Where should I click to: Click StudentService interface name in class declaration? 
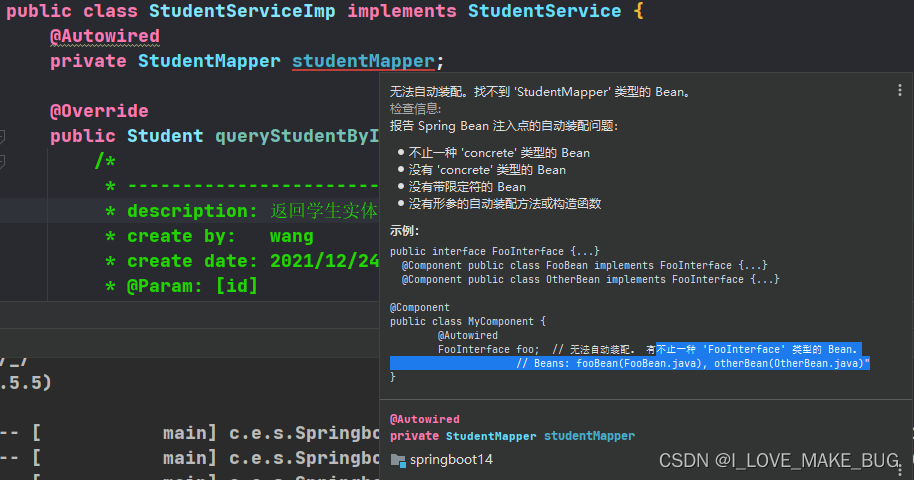(x=544, y=12)
